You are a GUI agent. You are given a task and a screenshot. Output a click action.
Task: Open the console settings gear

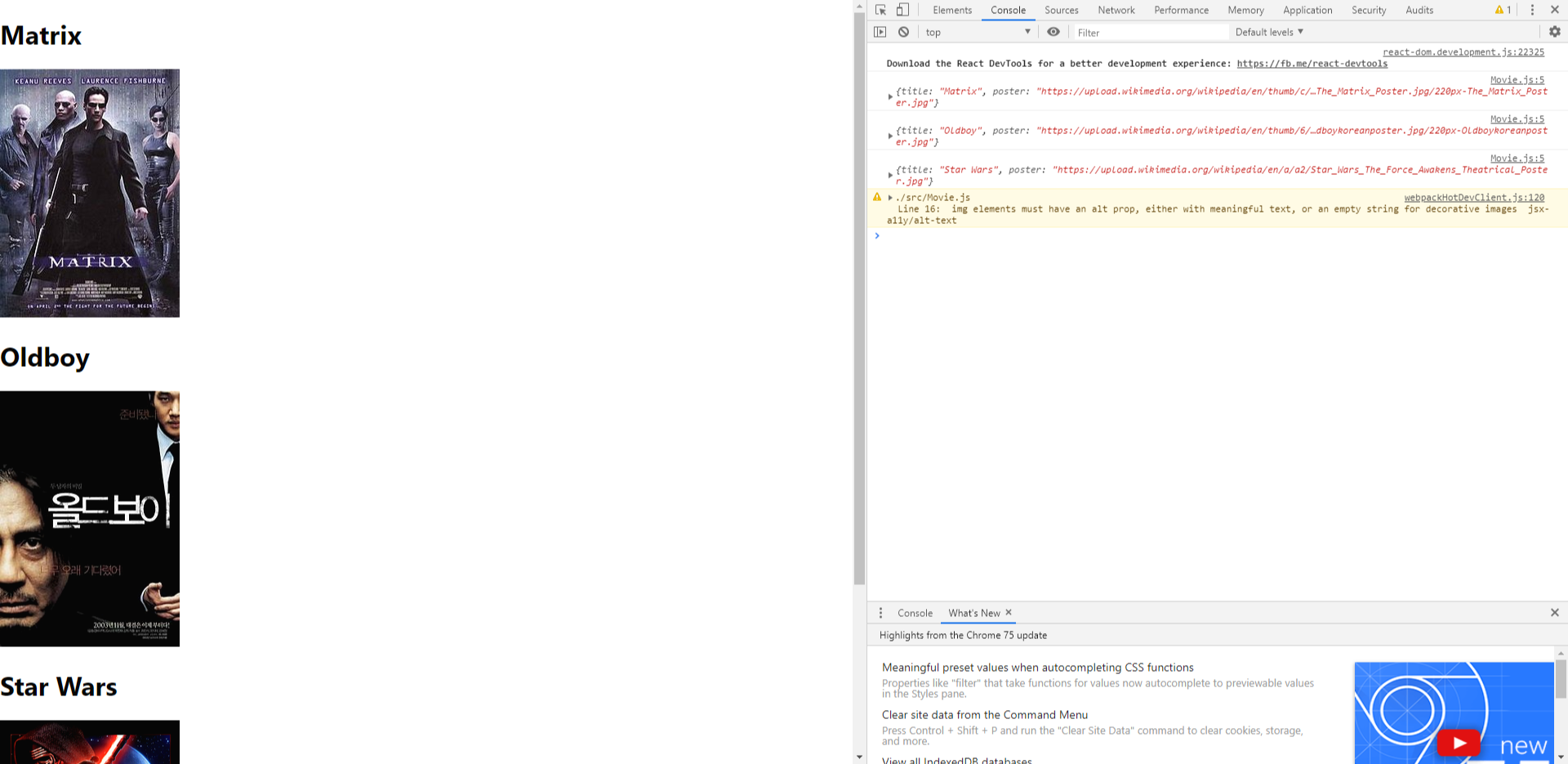click(x=1555, y=32)
